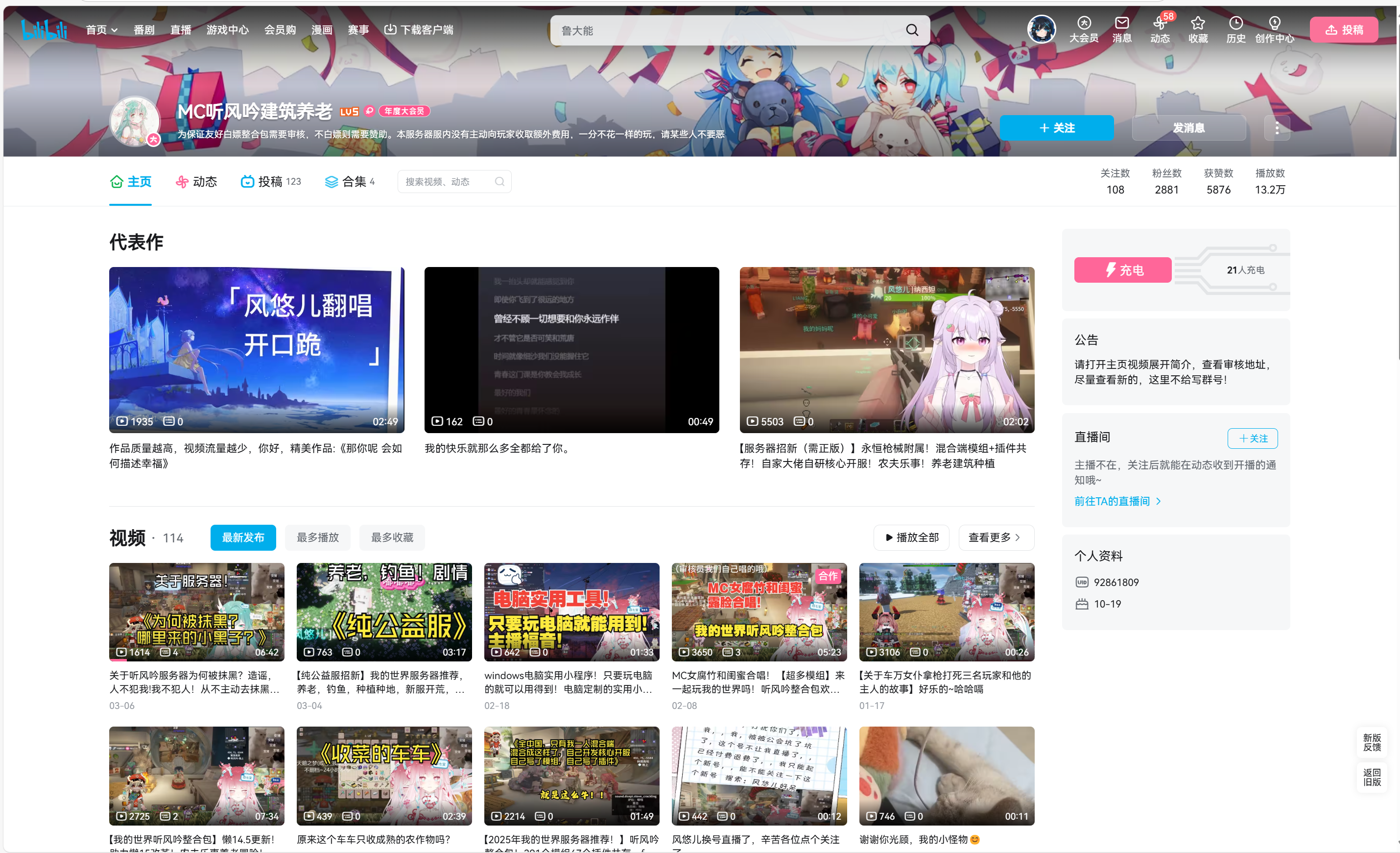Select the 最新发布 sort filter

coord(242,537)
